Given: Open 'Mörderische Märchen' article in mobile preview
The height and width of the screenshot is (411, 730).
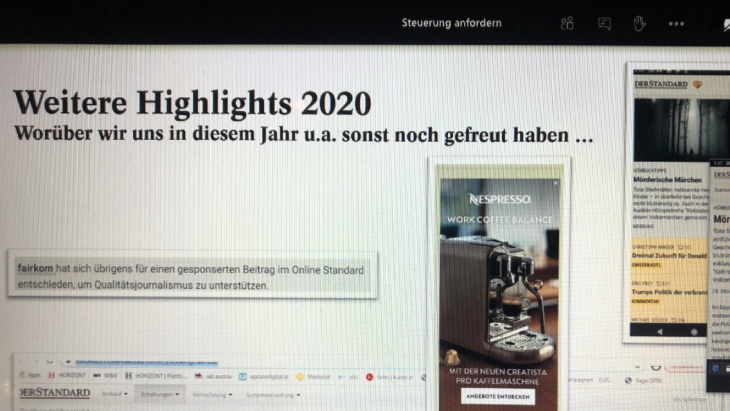Looking at the screenshot, I should (x=662, y=179).
